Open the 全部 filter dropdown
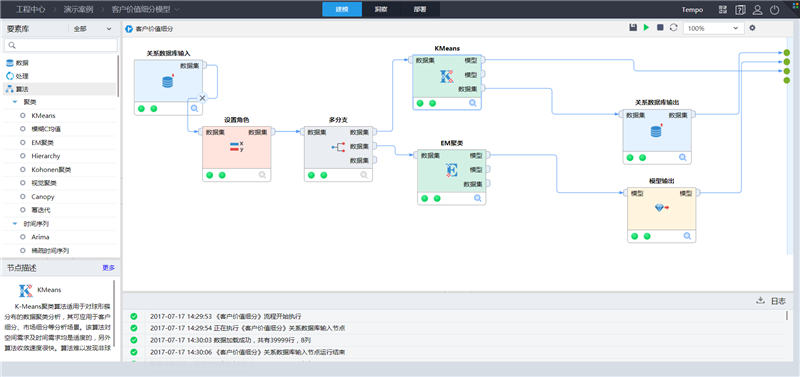 coord(92,29)
